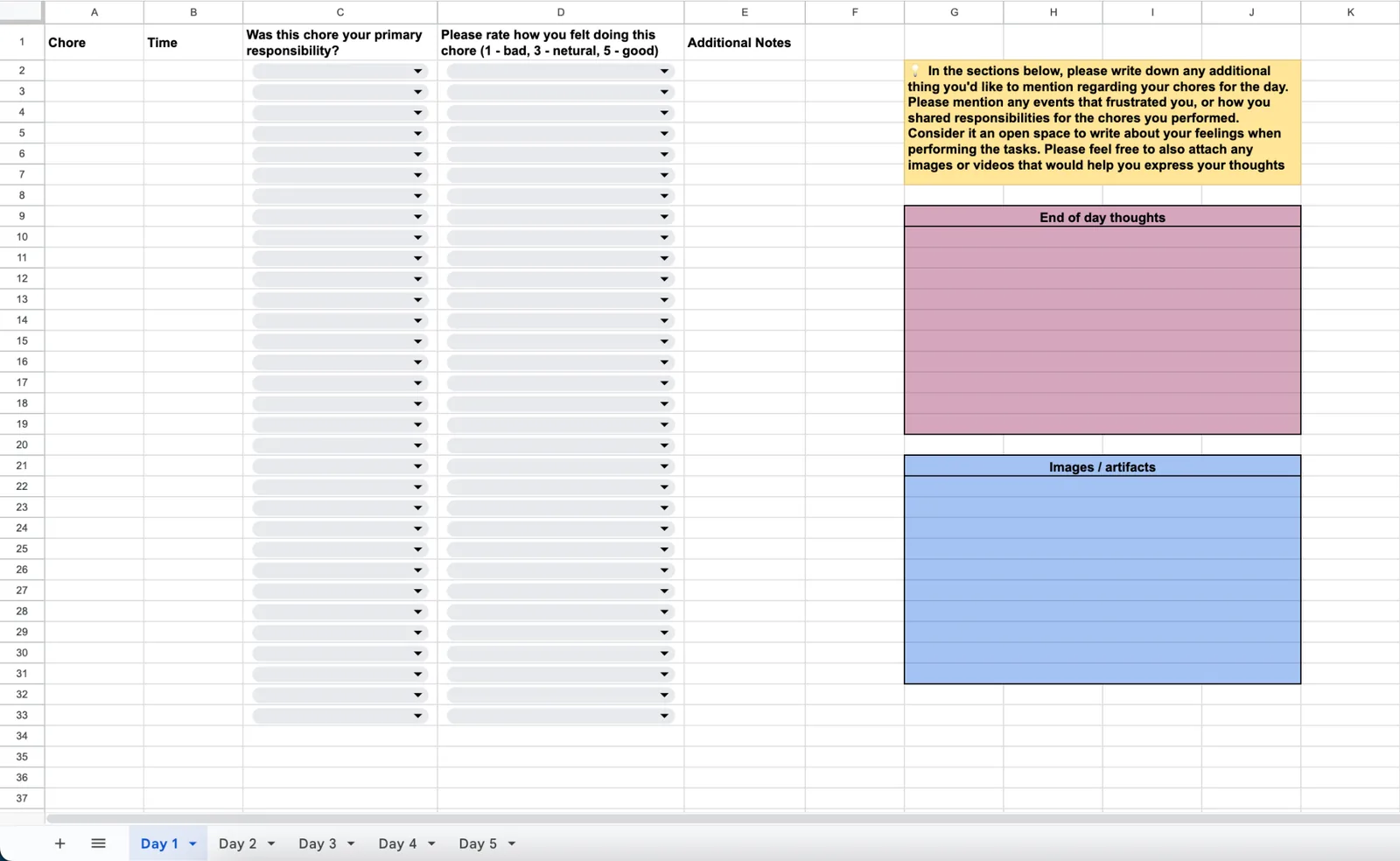Screen dimensions: 1400x861
Task: Select row 1 header
Action: tap(22, 42)
